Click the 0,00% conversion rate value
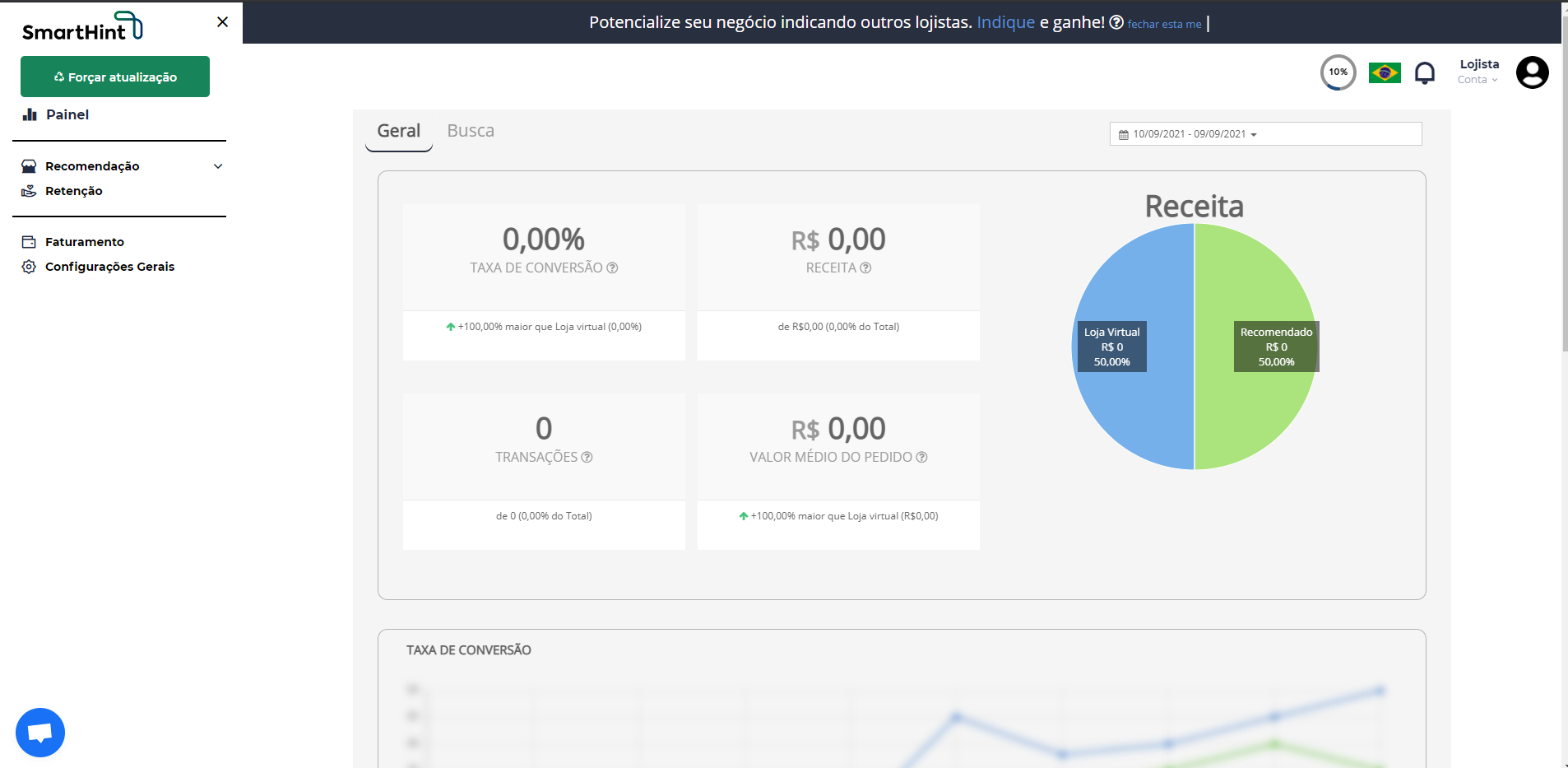This screenshot has width=1568, height=768. (544, 240)
